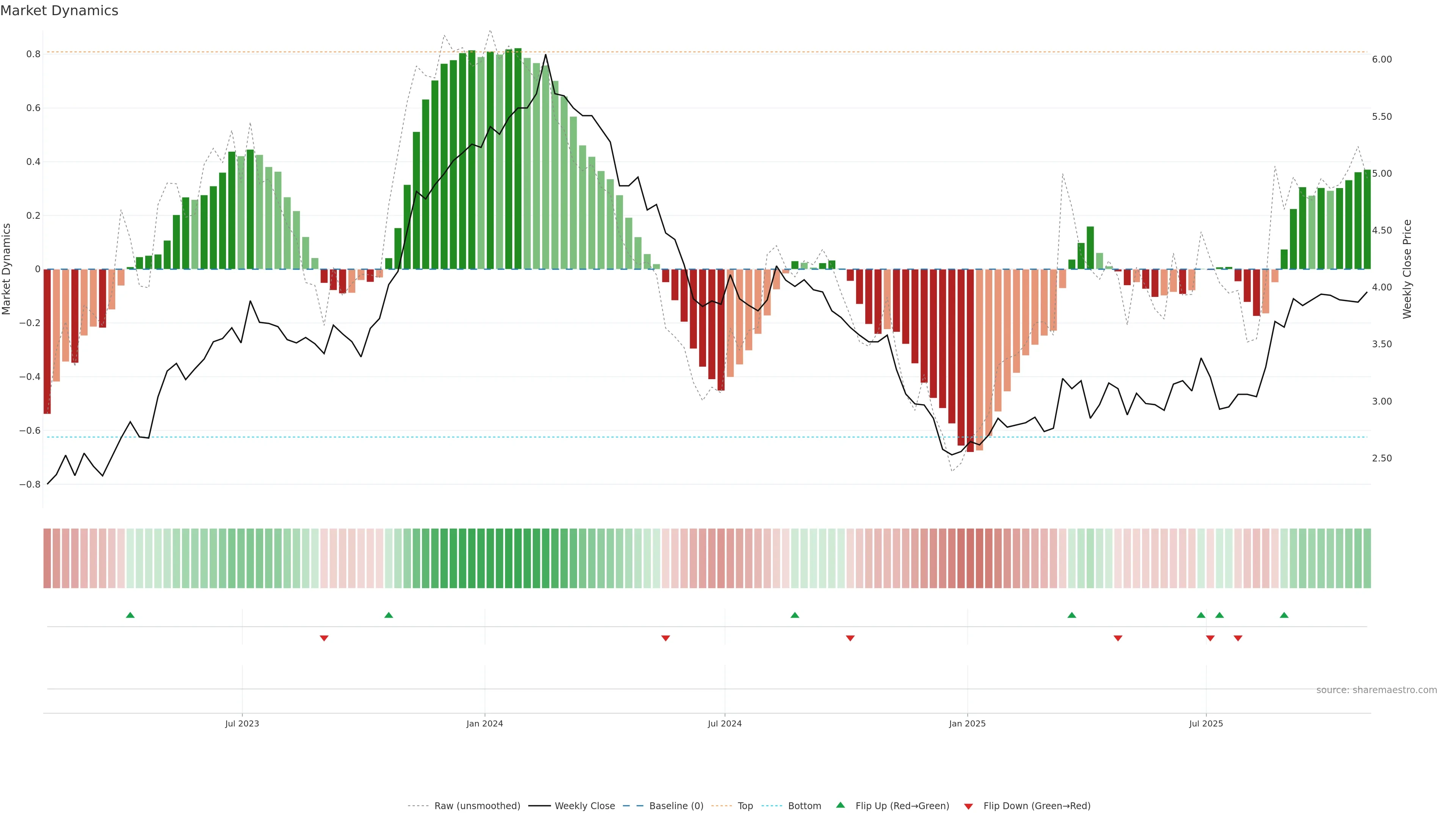Click the red Flip Down legend triangle icon
Image resolution: width=1456 pixels, height=819 pixels.
click(x=968, y=806)
